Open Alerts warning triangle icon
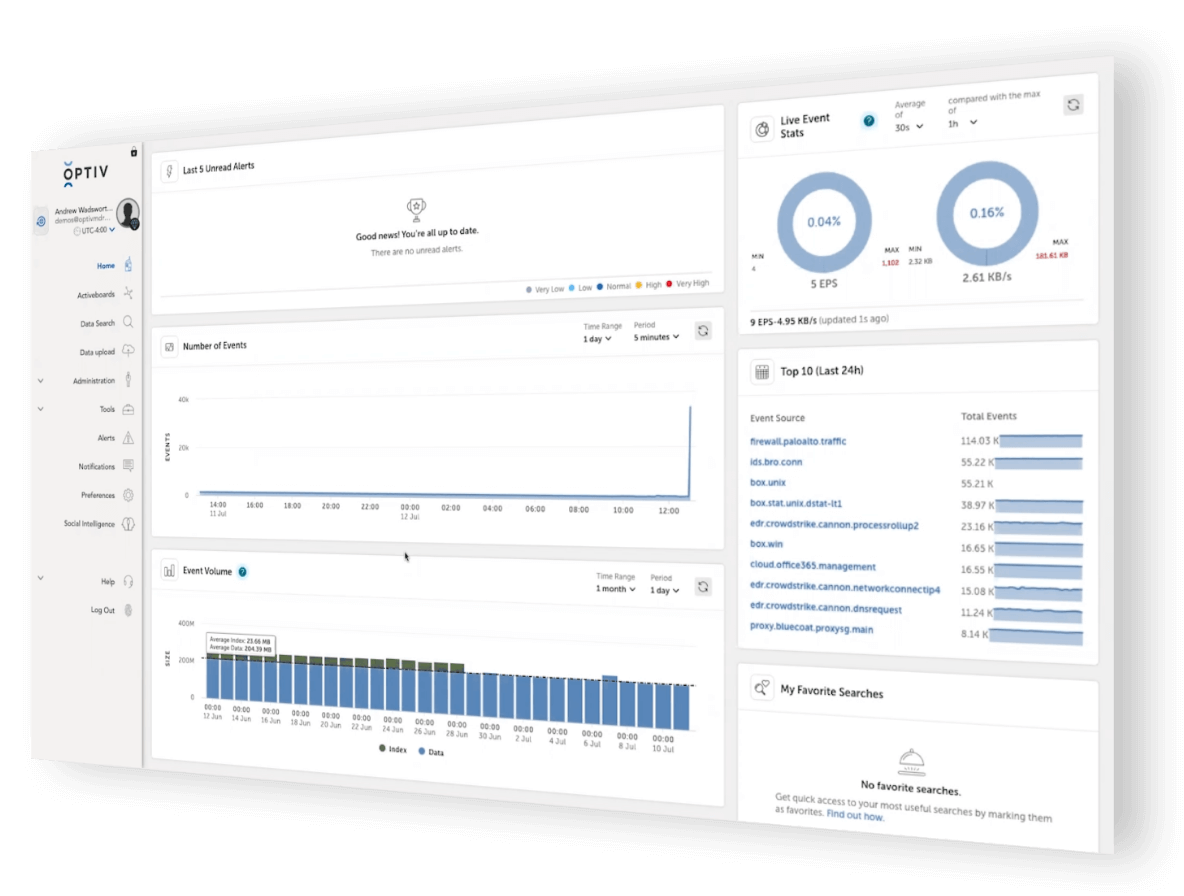Viewport: 1184px width, 896px height. pos(128,438)
